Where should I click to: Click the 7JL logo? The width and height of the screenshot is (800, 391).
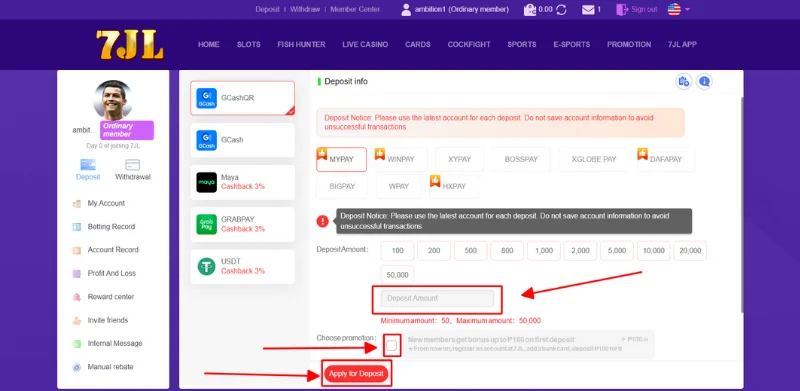point(130,45)
